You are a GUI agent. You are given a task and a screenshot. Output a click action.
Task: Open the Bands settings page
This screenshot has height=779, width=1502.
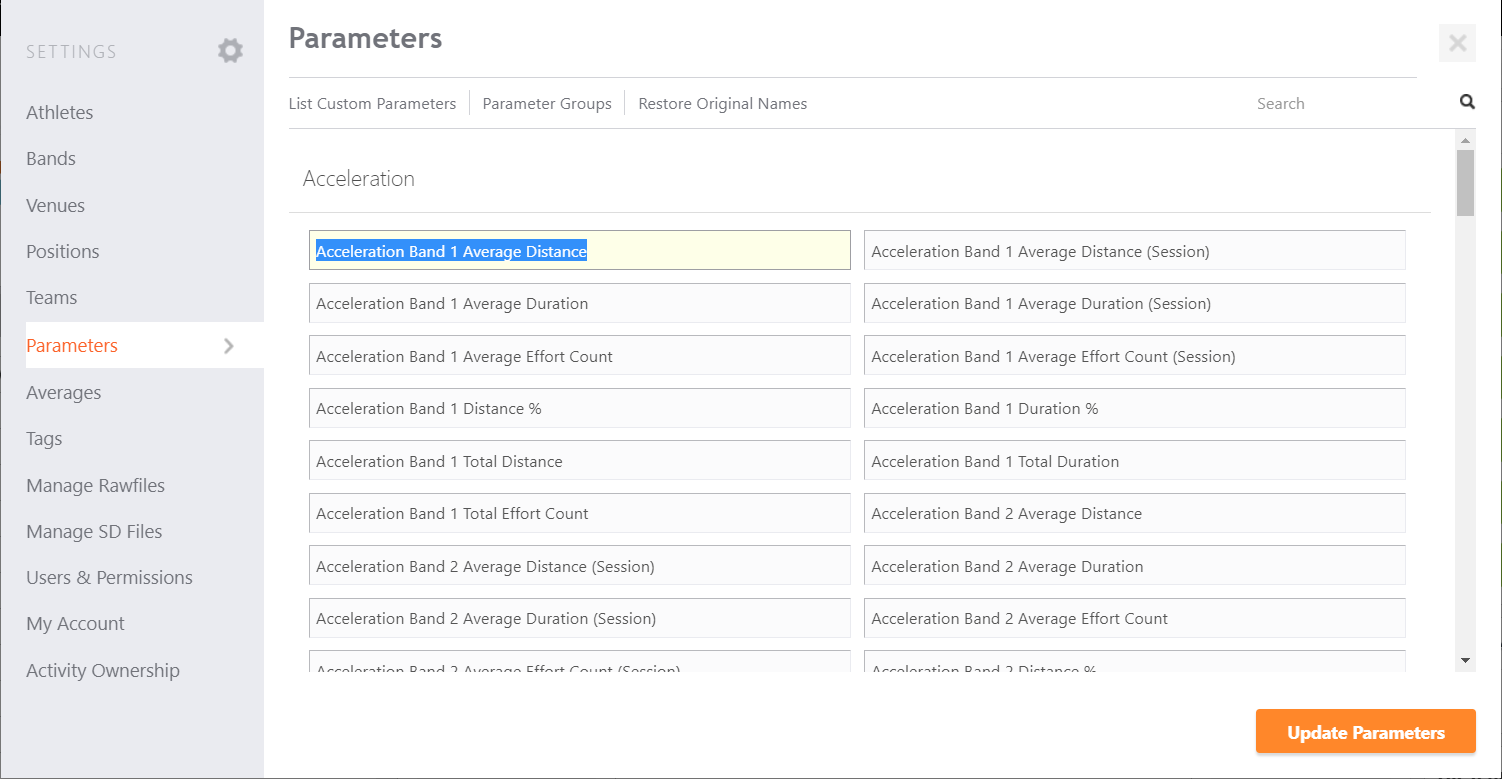pyautogui.click(x=51, y=159)
